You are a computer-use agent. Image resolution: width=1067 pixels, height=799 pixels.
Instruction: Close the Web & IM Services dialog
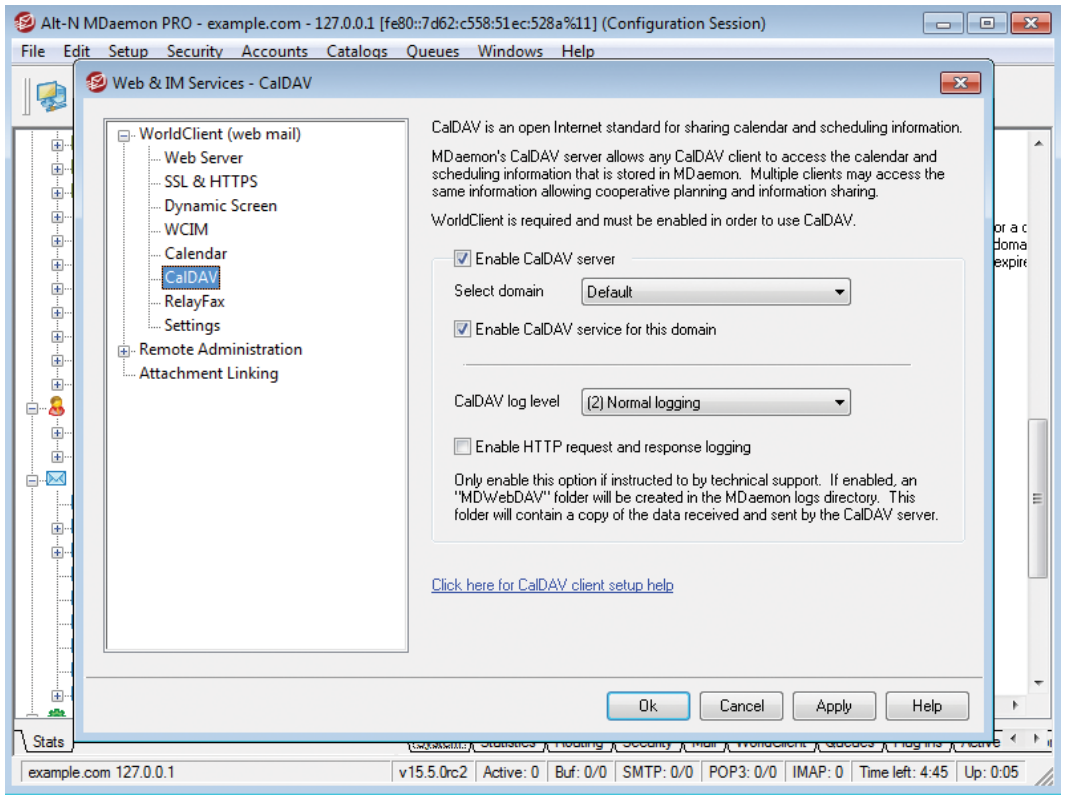pos(960,82)
